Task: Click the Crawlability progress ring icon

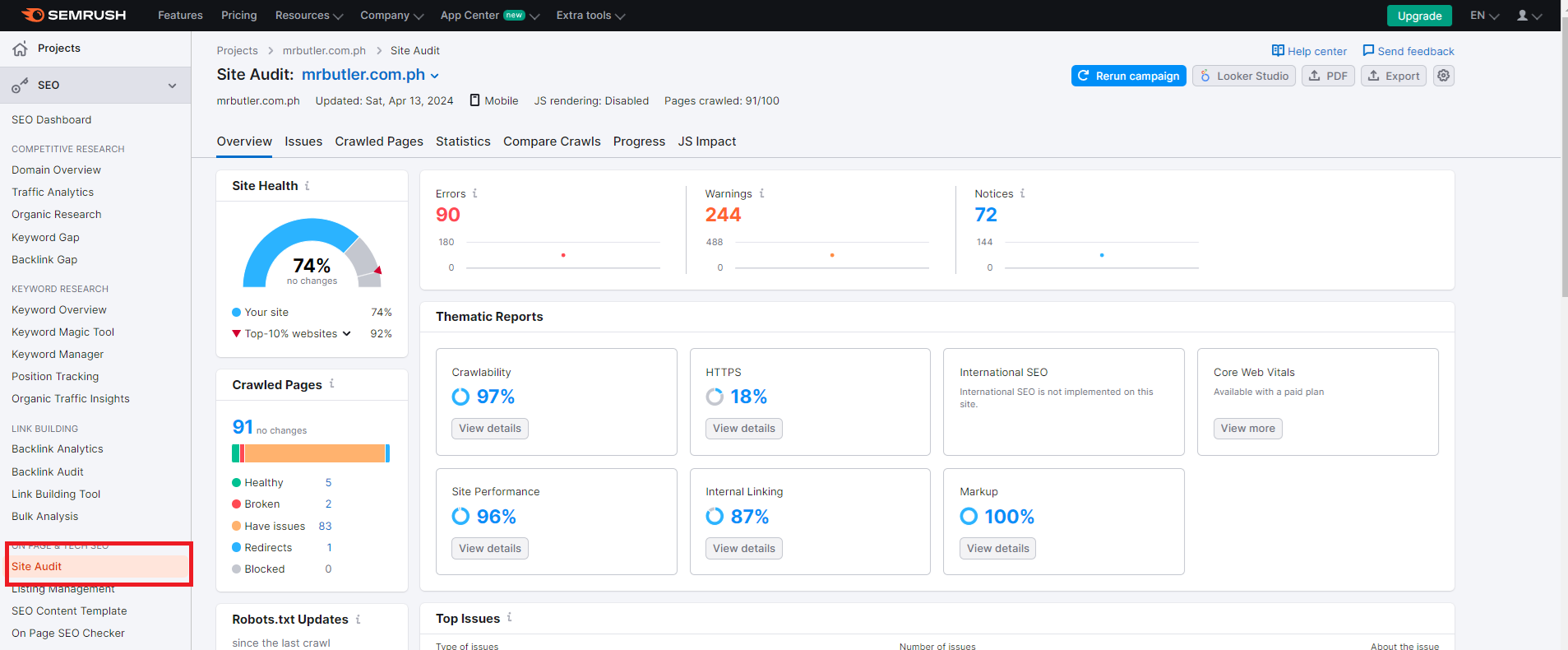Action: (x=460, y=397)
